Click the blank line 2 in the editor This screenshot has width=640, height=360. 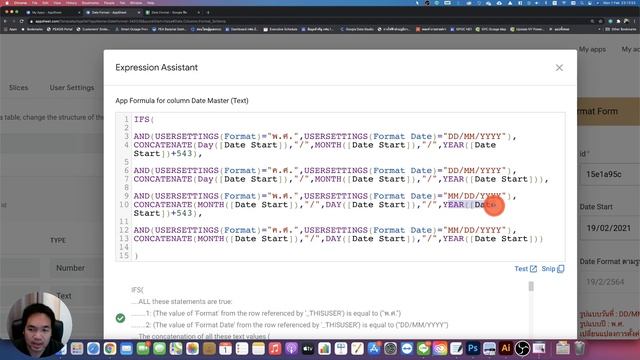pos(347,128)
